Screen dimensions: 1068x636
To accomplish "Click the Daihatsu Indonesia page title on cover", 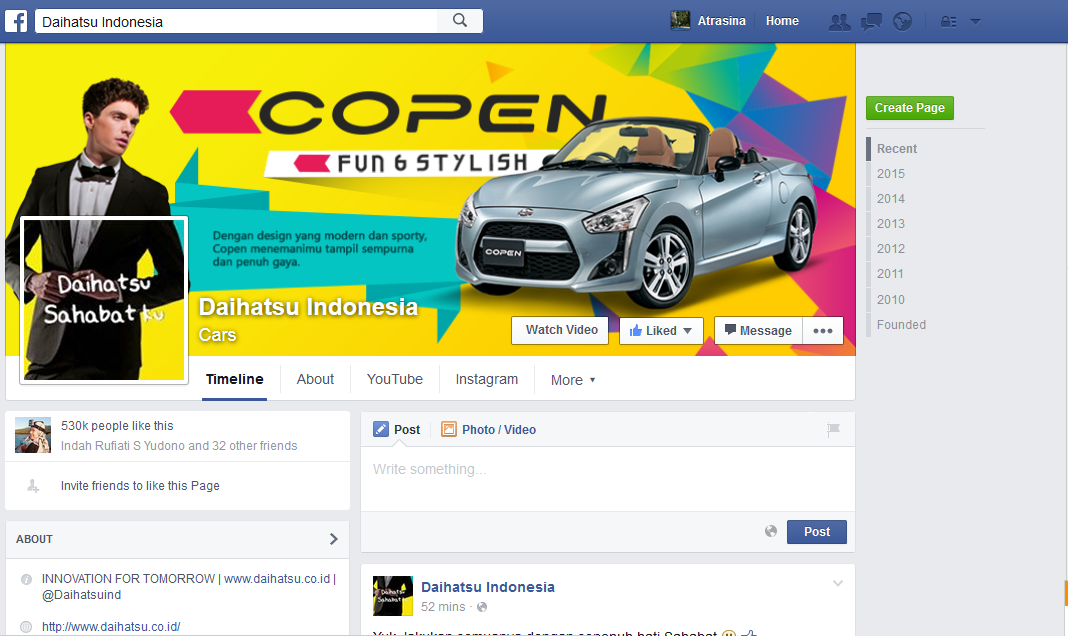I will pos(308,307).
